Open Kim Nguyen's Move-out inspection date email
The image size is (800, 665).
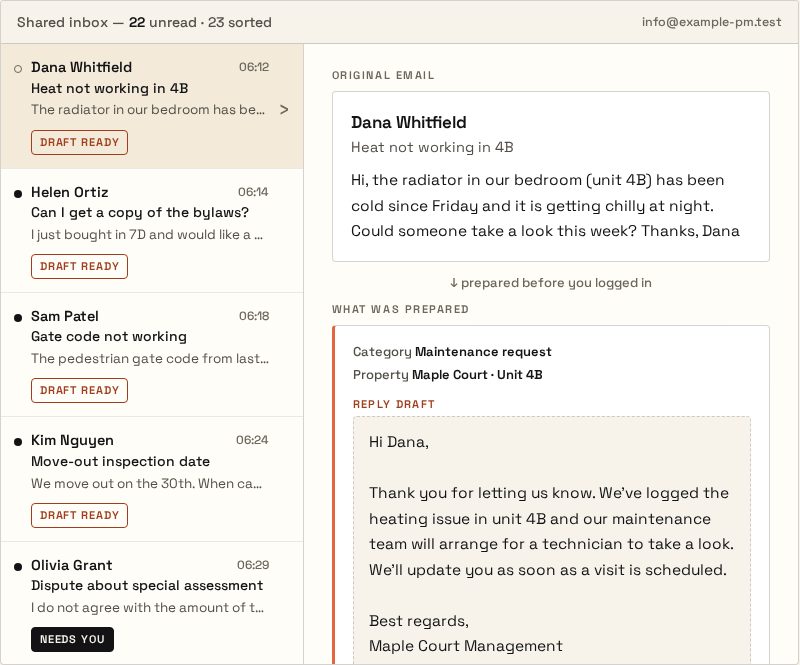[x=152, y=479]
